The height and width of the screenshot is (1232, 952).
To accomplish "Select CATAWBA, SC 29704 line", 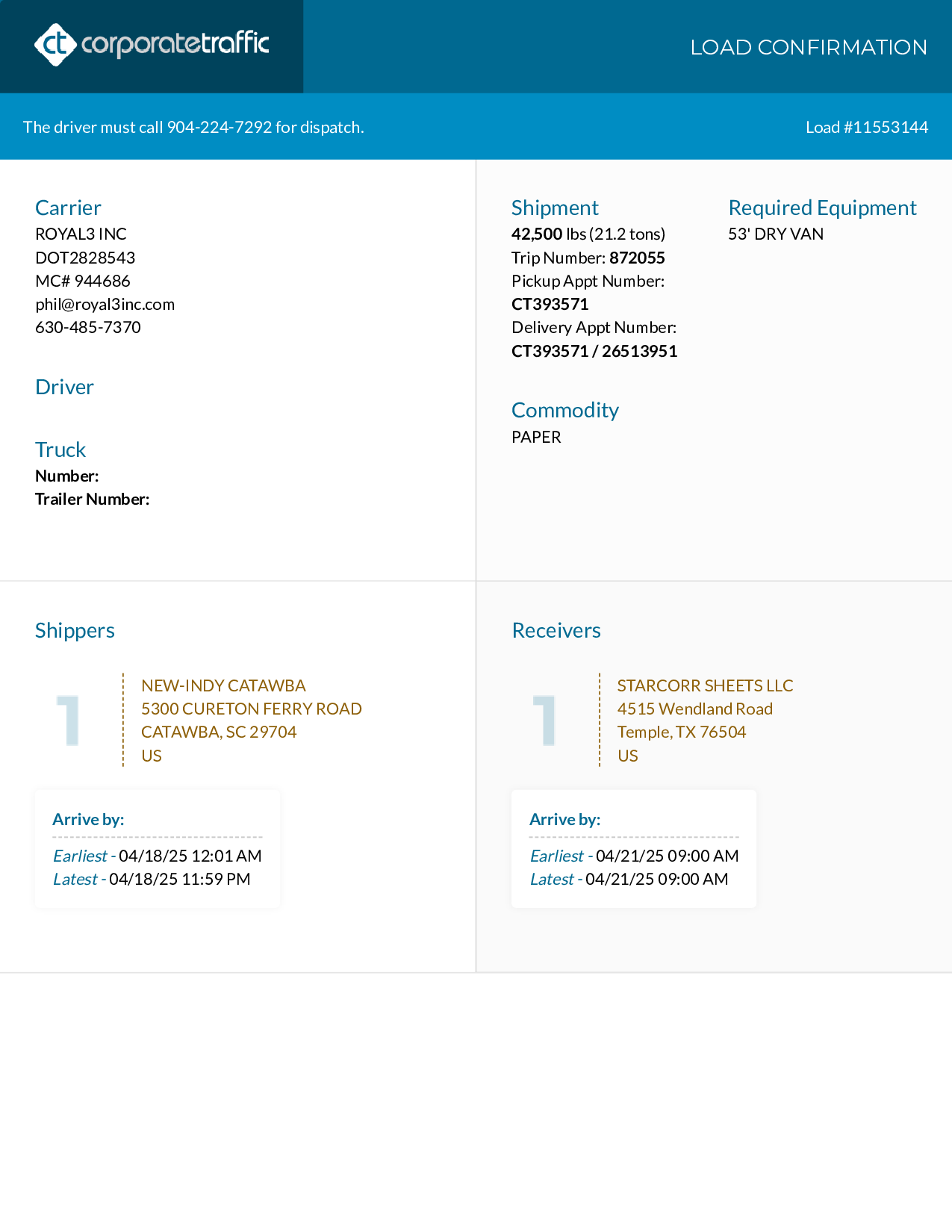I will (219, 732).
